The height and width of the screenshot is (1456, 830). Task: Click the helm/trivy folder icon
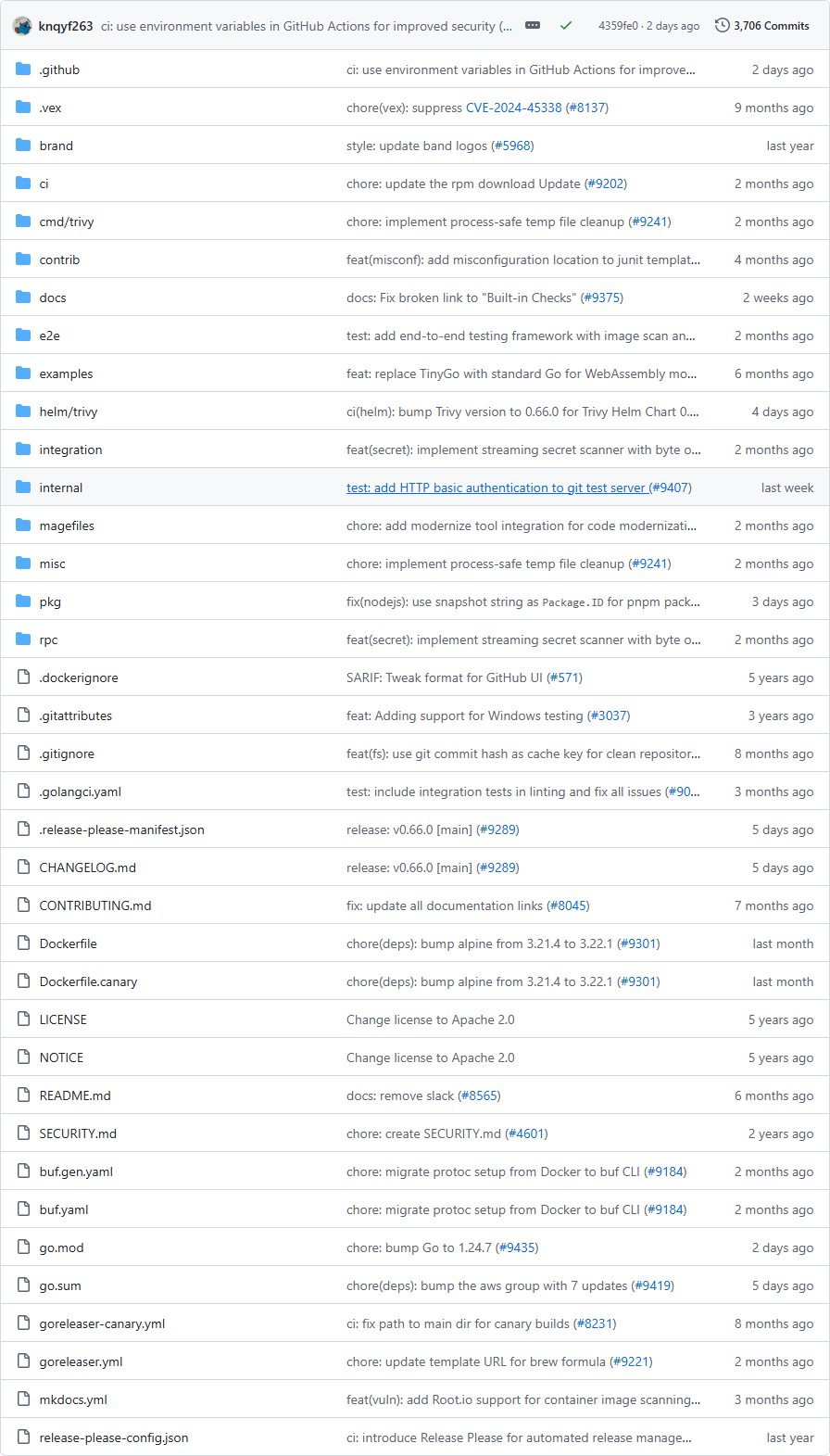[x=23, y=411]
